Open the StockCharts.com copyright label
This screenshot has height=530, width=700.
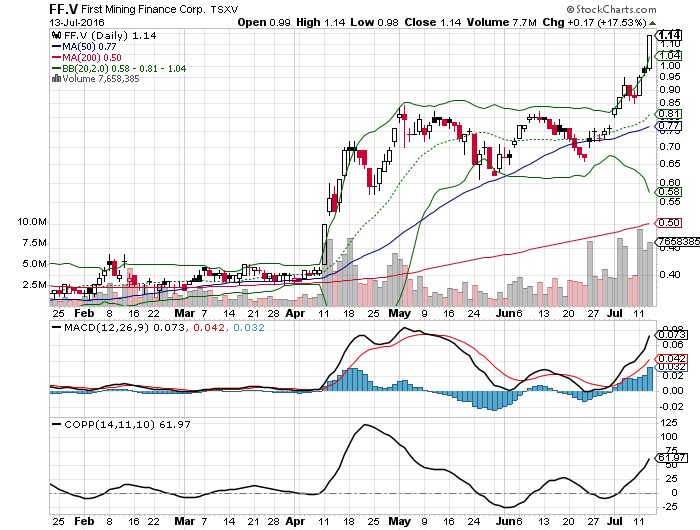point(611,9)
